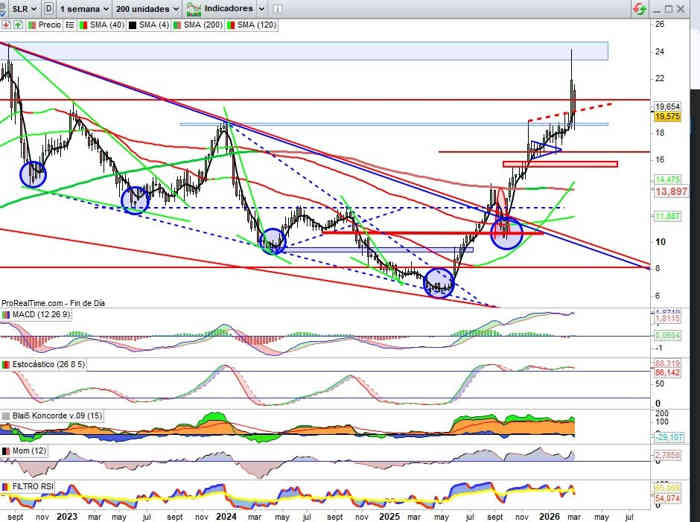Select the Precio label

49,25
